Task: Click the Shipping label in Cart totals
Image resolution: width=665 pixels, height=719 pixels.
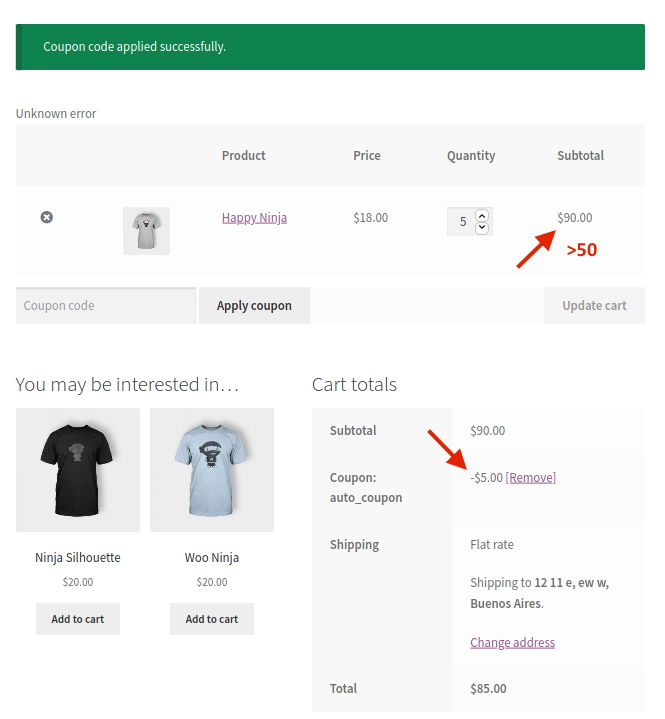Action: point(355,545)
